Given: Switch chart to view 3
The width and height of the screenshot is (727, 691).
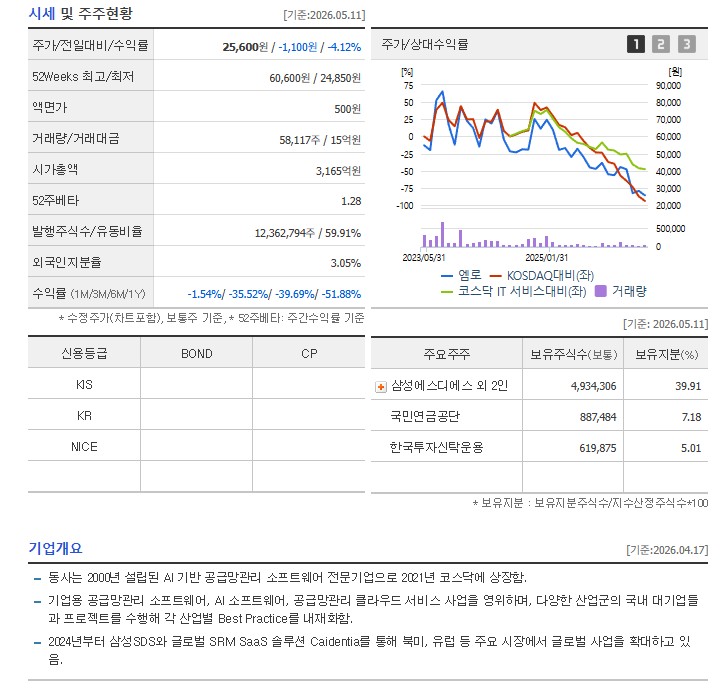Looking at the screenshot, I should pyautogui.click(x=687, y=44).
